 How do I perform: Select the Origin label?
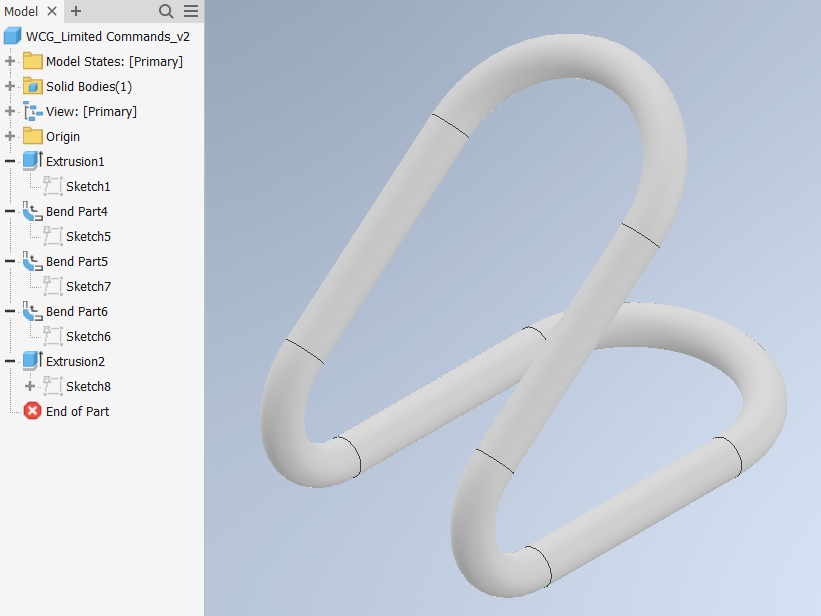point(63,137)
